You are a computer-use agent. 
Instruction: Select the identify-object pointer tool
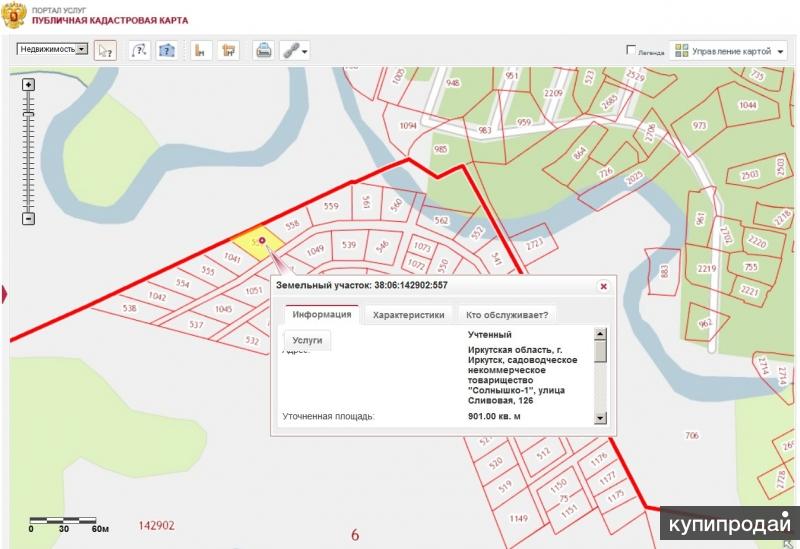(x=106, y=51)
